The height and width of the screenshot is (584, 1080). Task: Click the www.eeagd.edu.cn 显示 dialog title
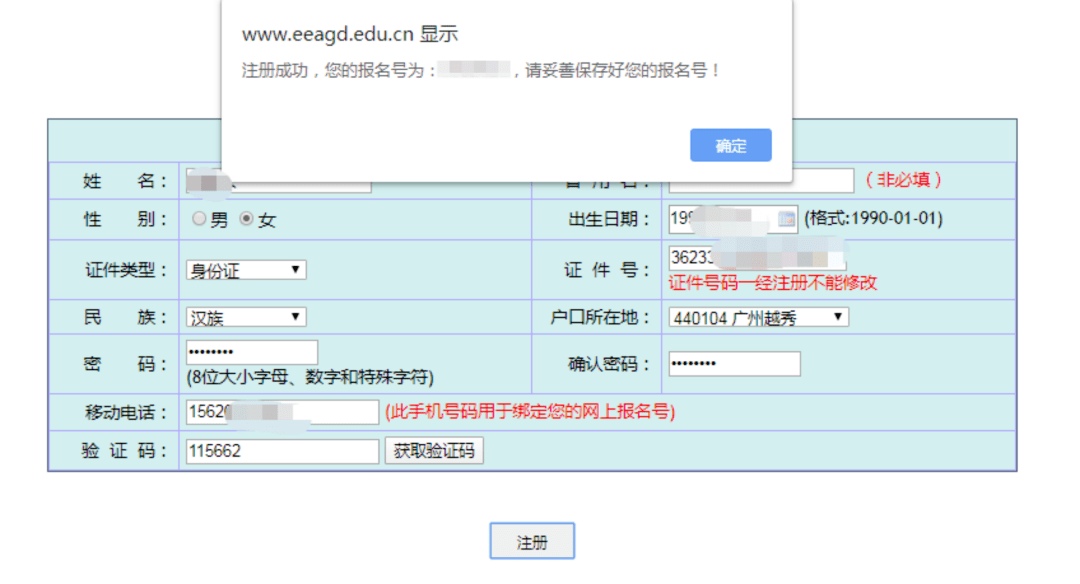(x=349, y=34)
